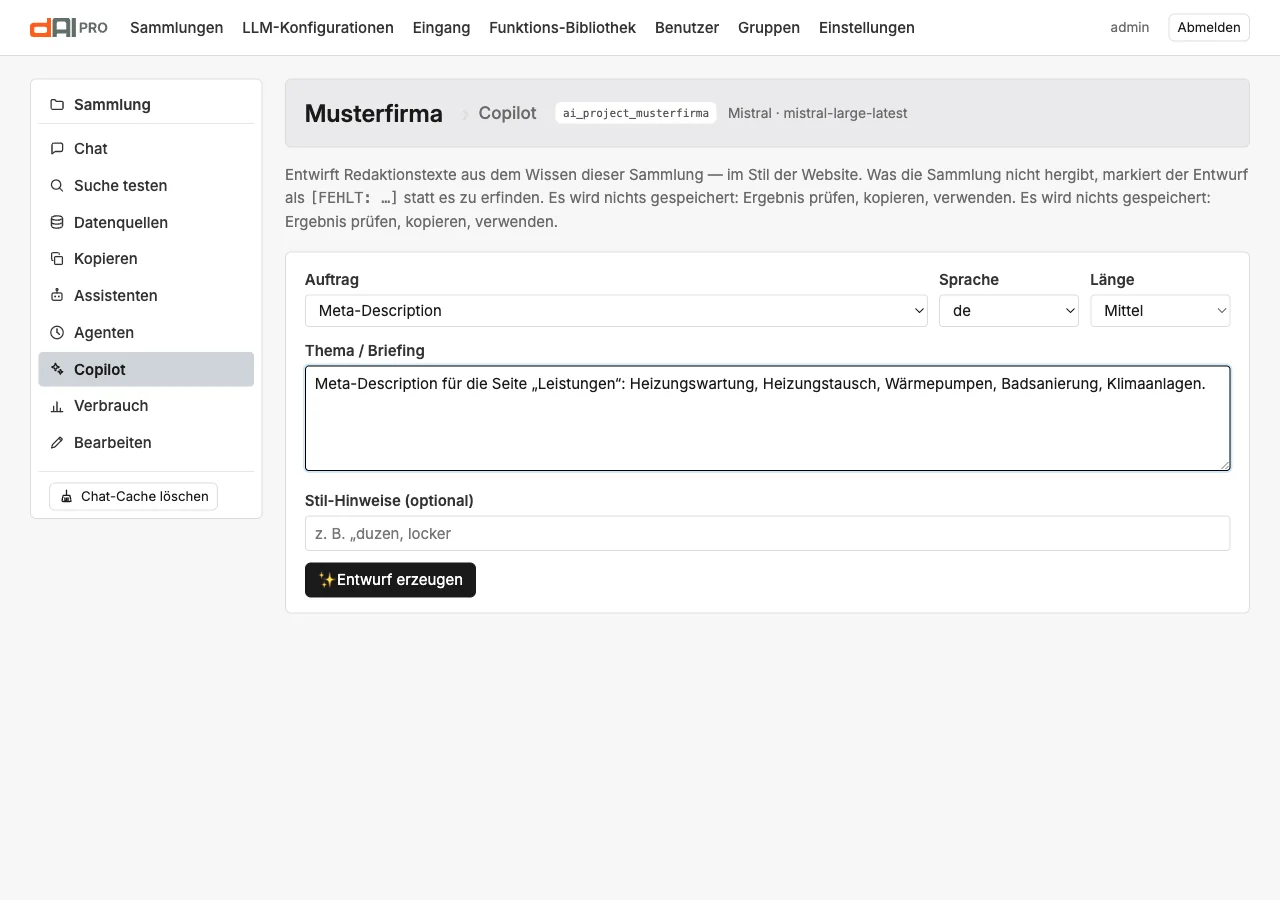Click the sparkle icon beside Copilot
The width and height of the screenshot is (1280, 900).
click(x=57, y=370)
